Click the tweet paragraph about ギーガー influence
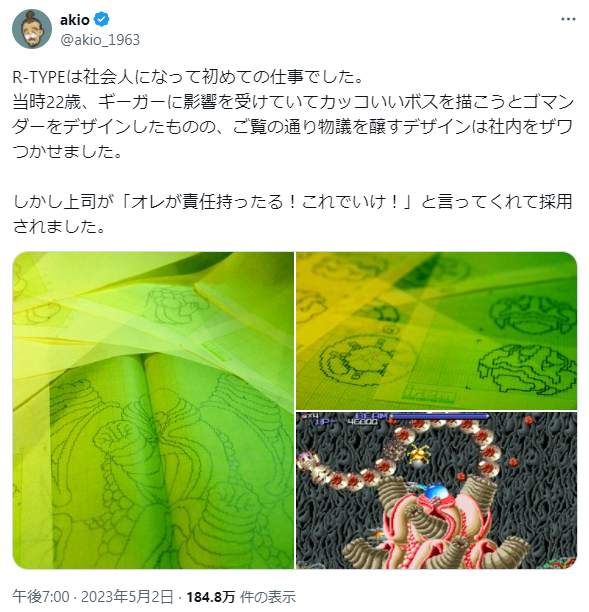The width and height of the screenshot is (589, 612). (293, 127)
